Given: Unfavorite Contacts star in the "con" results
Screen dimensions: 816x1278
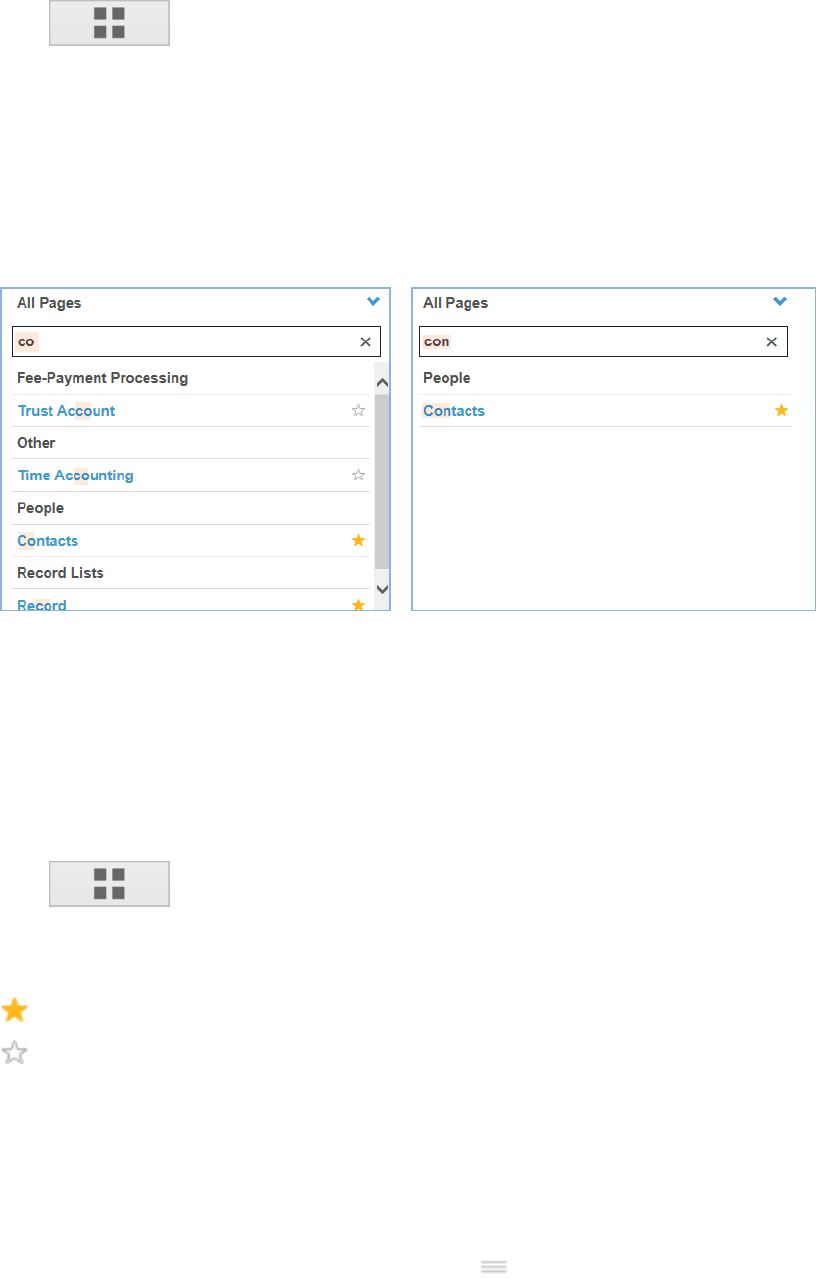Looking at the screenshot, I should (x=782, y=411).
